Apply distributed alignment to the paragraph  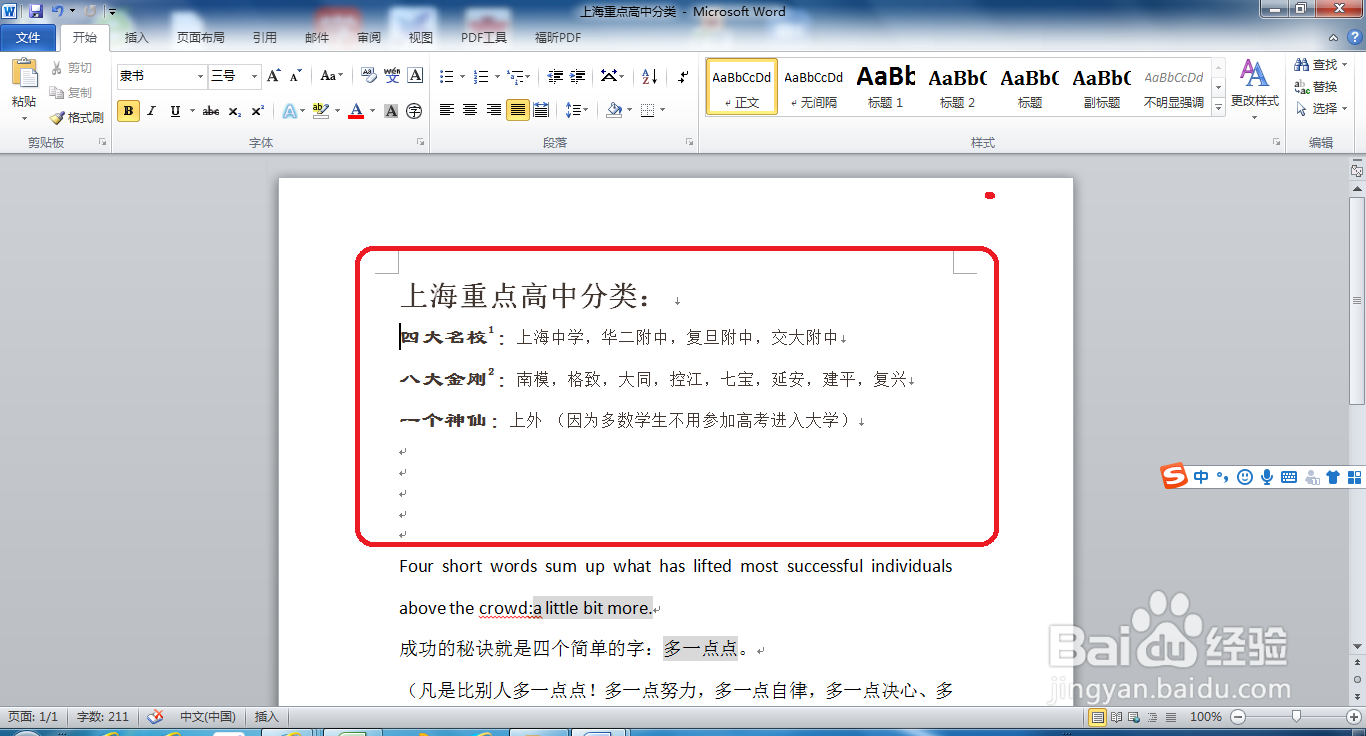pos(541,110)
